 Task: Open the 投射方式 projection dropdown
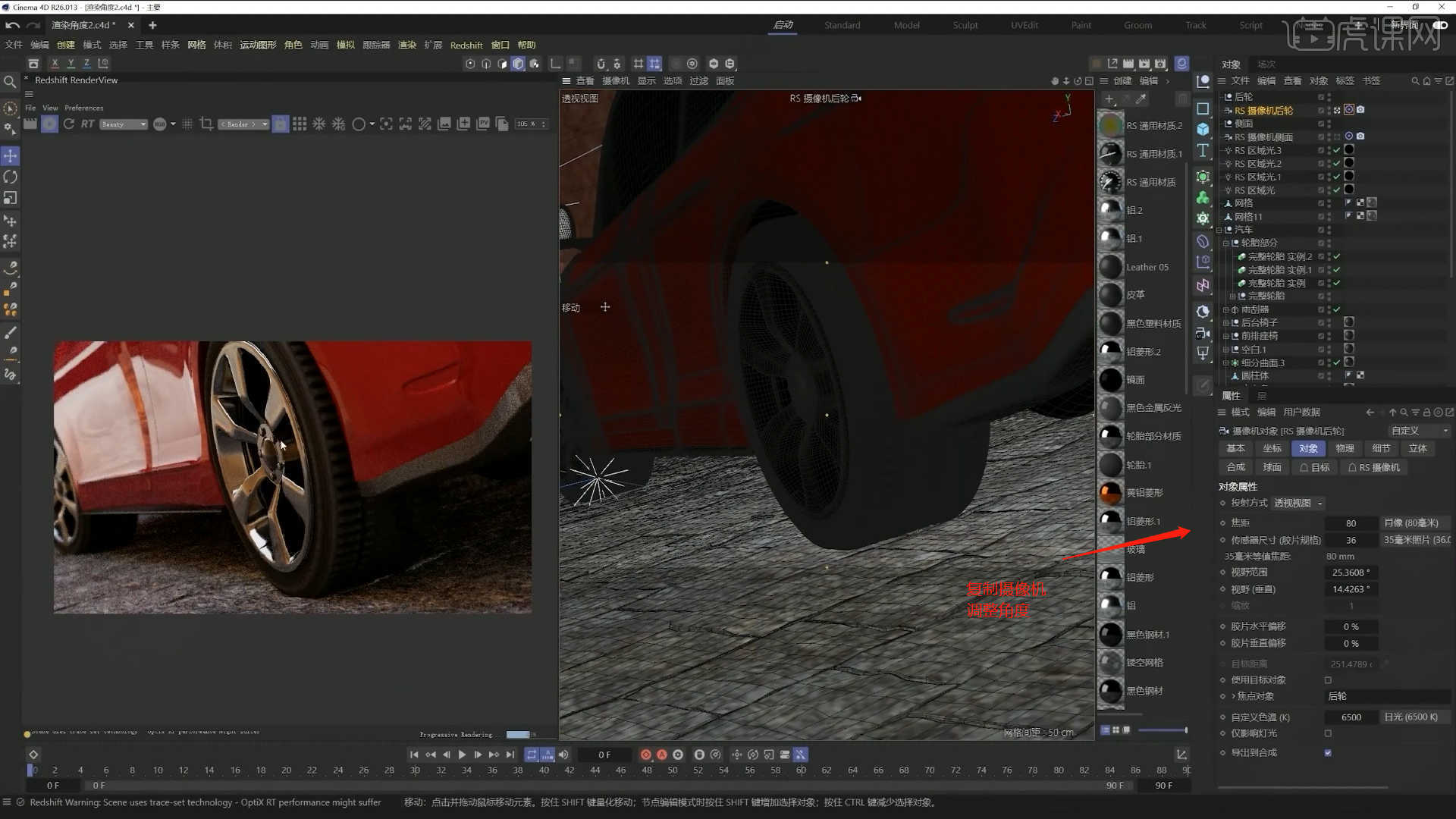tap(1298, 503)
